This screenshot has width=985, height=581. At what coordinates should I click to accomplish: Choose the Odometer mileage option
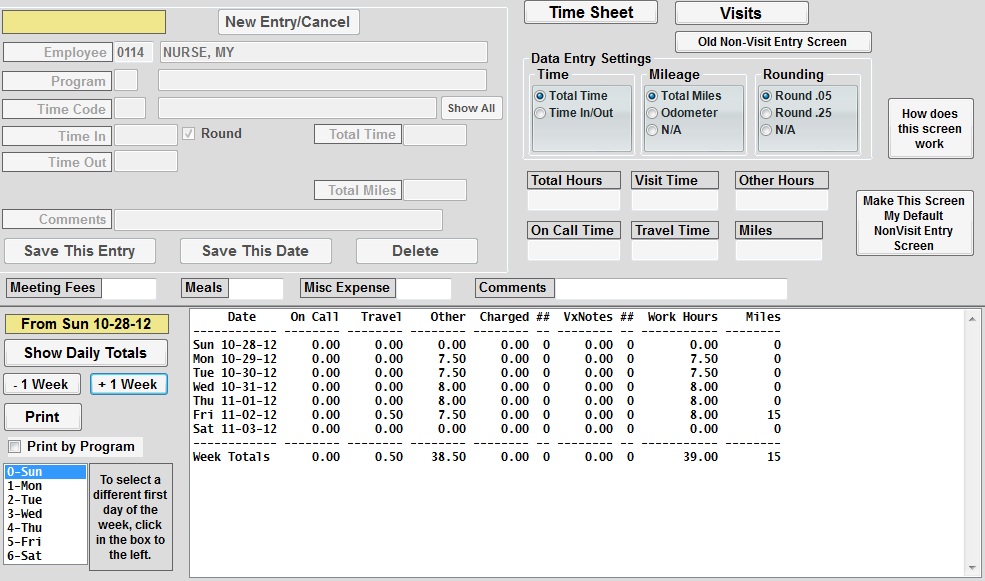point(652,113)
